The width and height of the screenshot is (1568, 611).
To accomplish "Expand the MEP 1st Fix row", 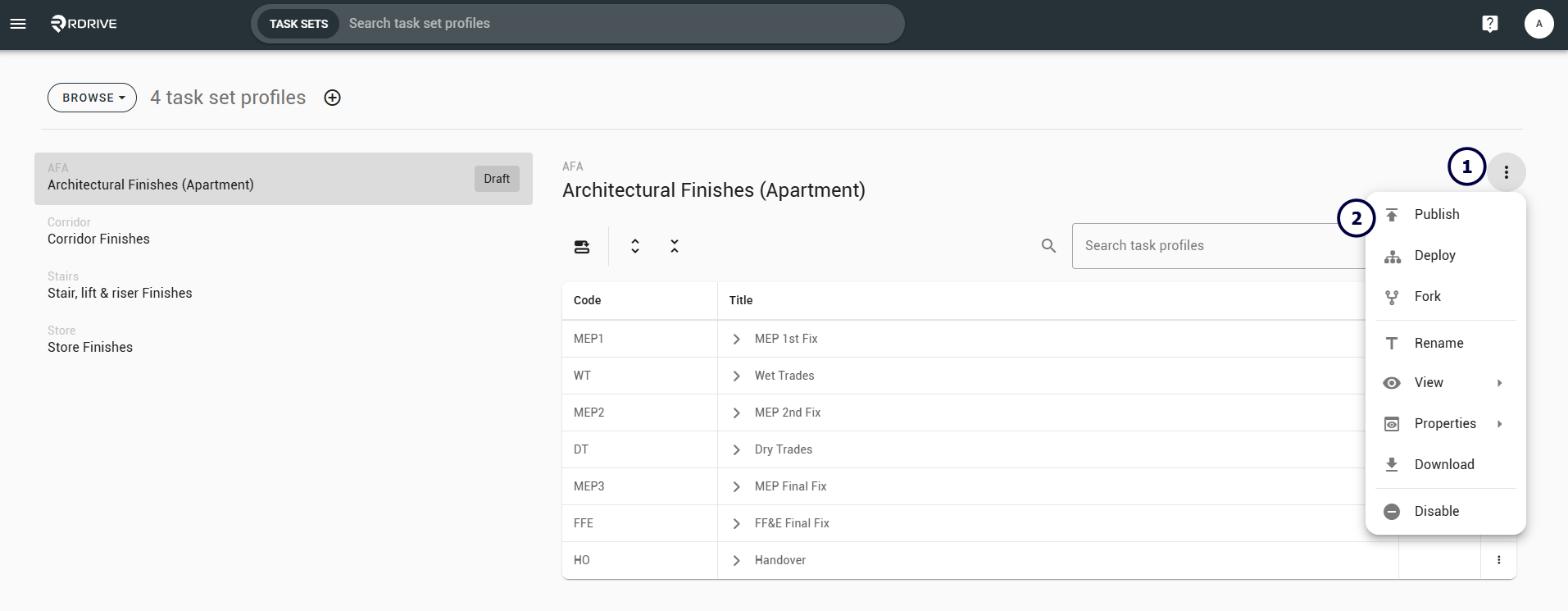I will [736, 339].
